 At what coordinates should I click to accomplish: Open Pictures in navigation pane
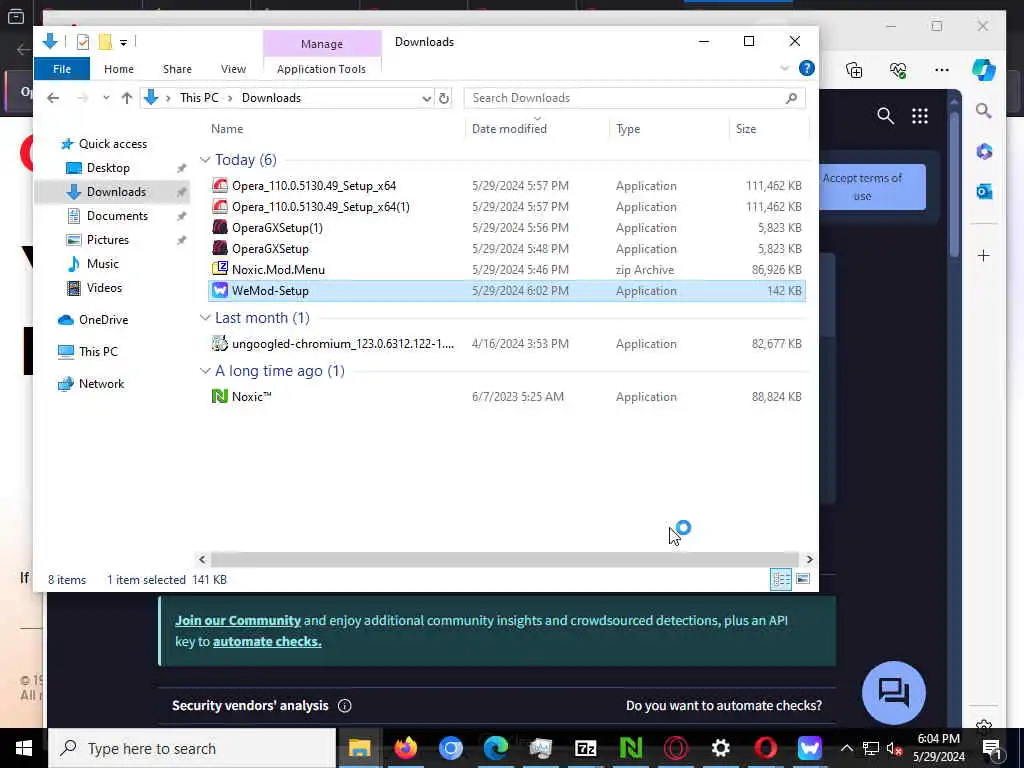click(108, 240)
